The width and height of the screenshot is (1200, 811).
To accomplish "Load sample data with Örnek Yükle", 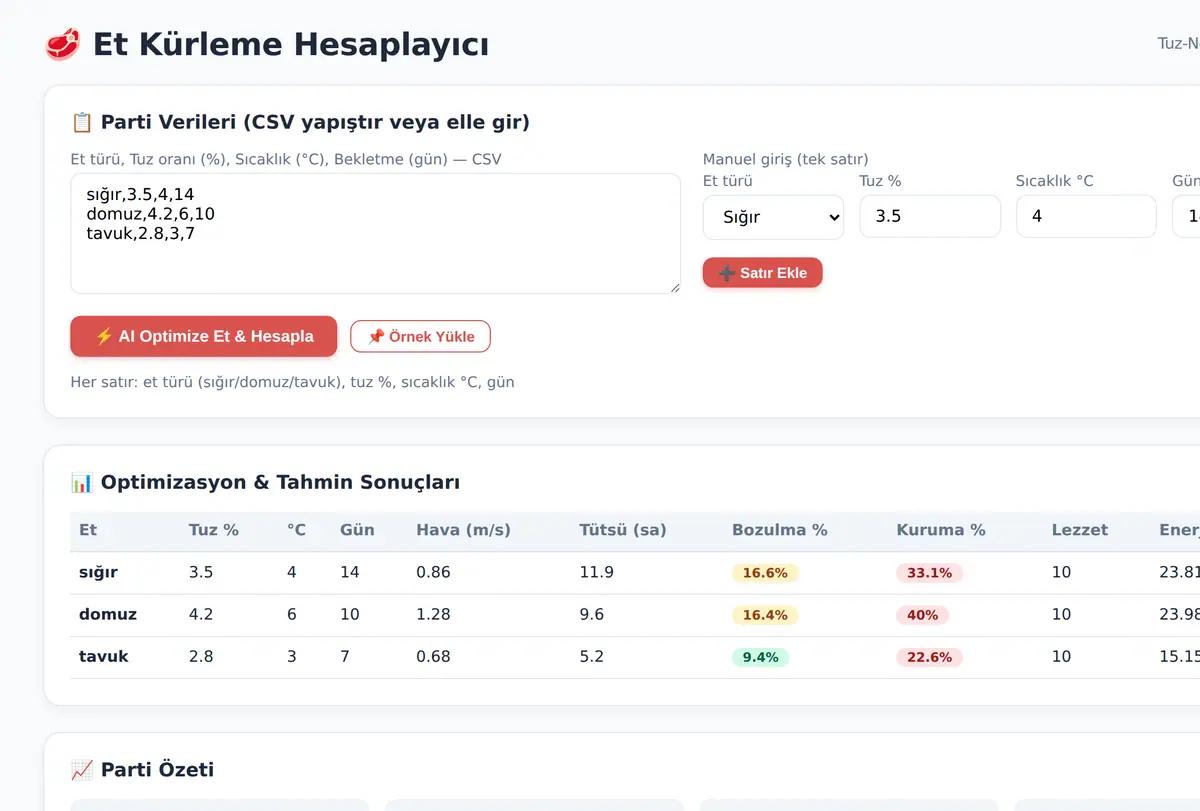I will [420, 336].
